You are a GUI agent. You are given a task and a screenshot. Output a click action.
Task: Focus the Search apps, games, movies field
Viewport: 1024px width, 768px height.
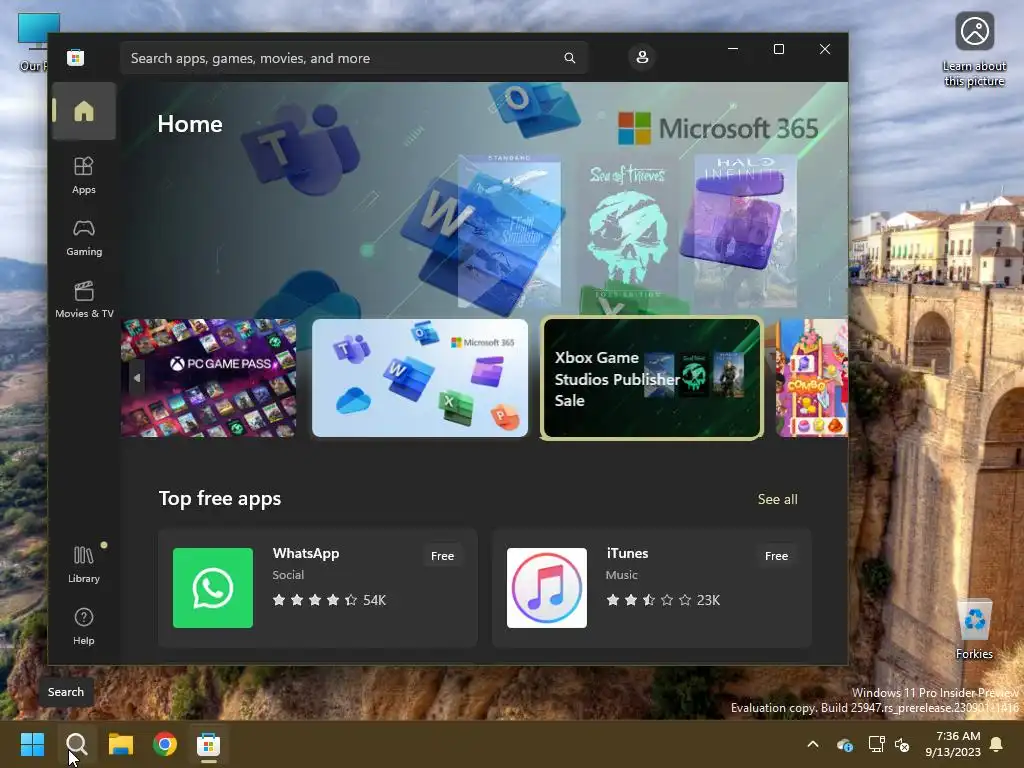[x=354, y=58]
